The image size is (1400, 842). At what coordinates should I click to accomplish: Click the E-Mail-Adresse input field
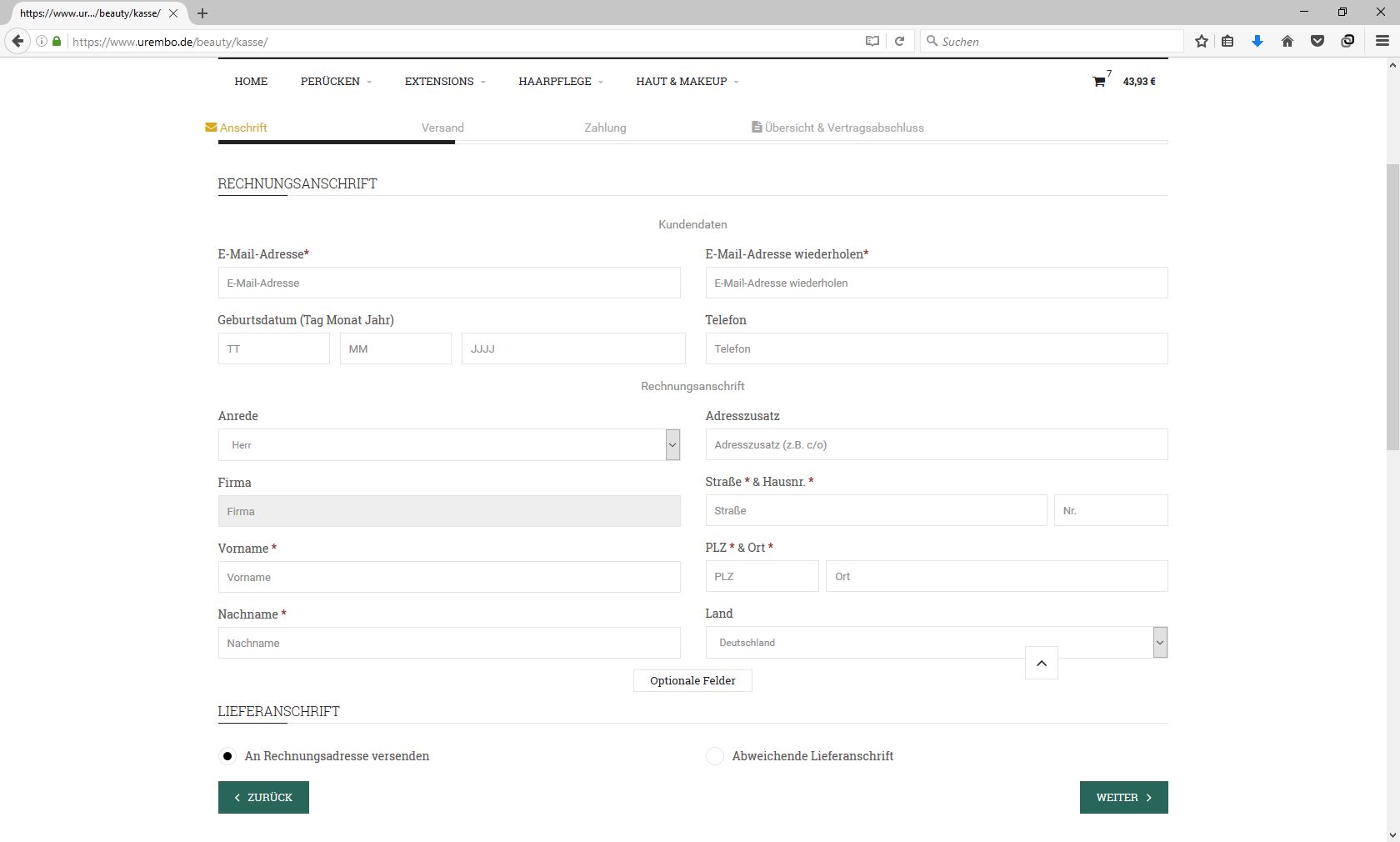[x=449, y=283]
